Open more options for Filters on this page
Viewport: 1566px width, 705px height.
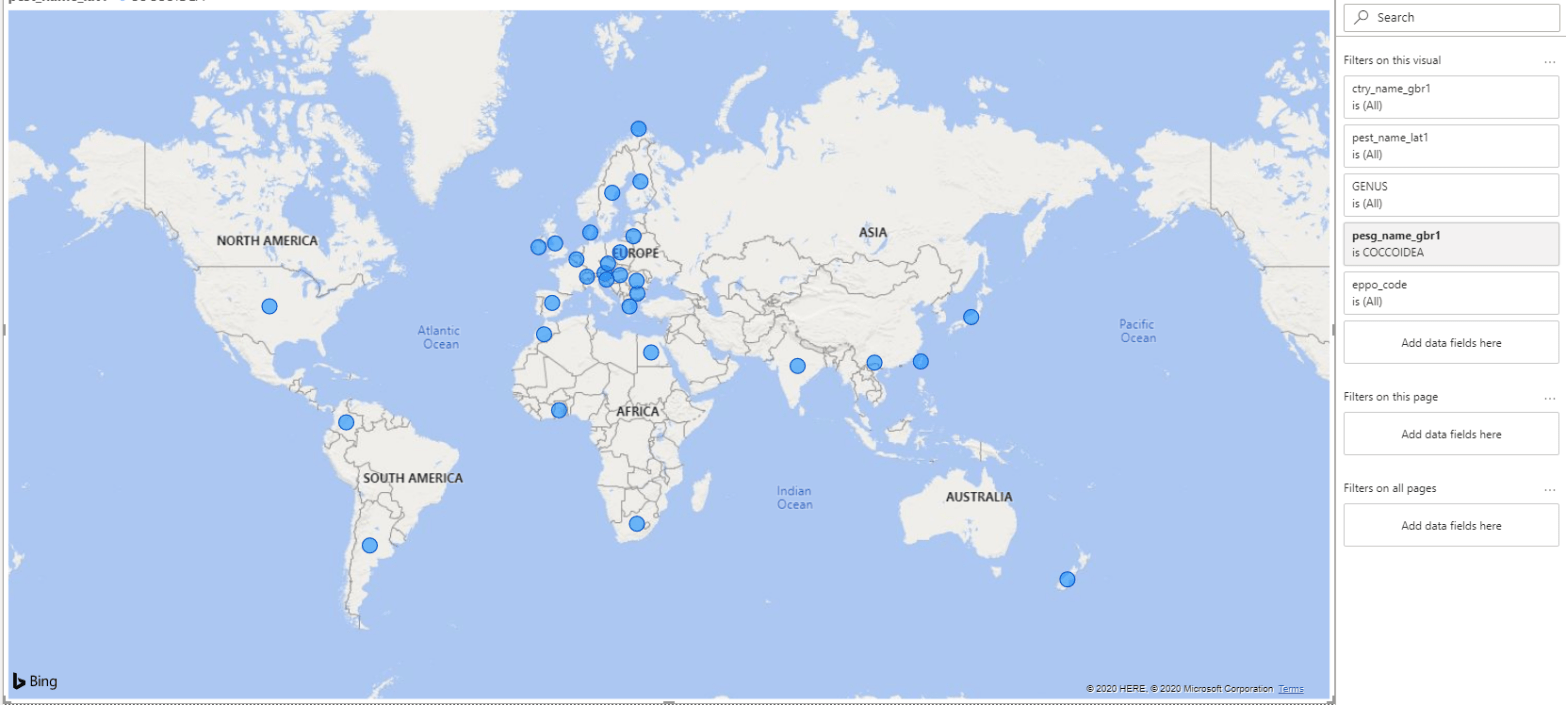click(x=1549, y=398)
